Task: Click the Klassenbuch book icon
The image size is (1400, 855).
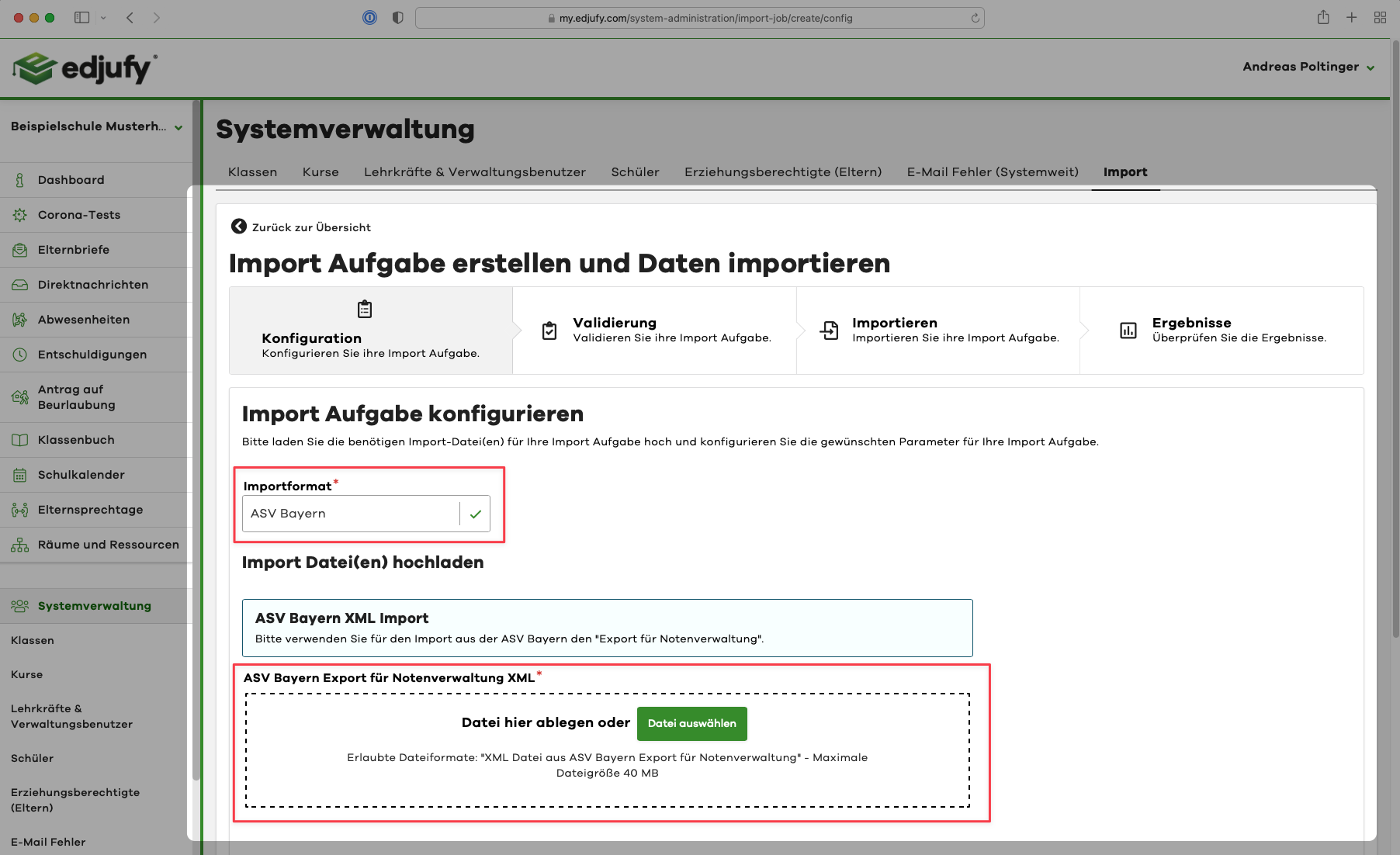Action: pos(20,440)
